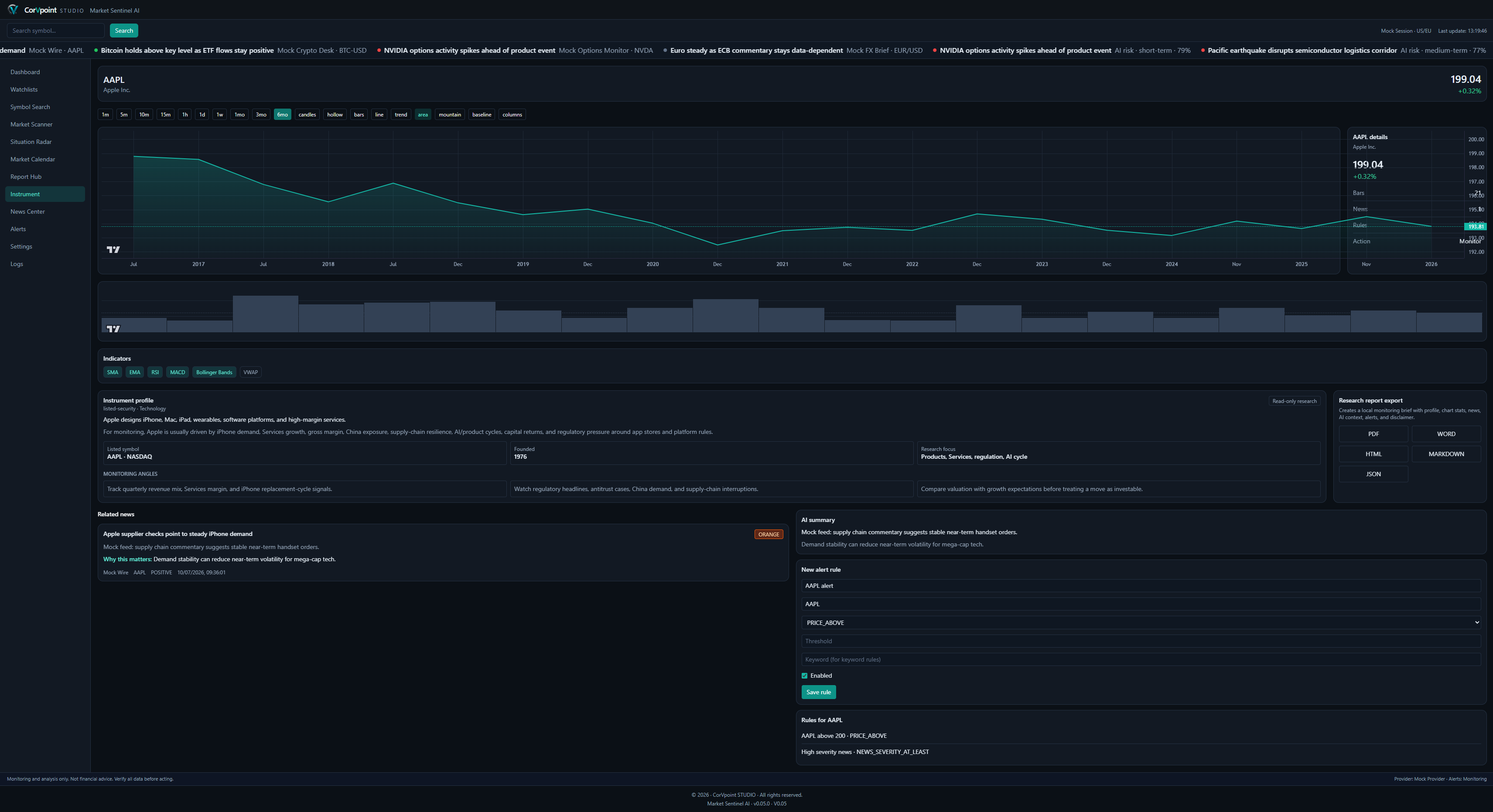Select the 15m timeframe
The height and width of the screenshot is (812, 1493).
point(166,115)
